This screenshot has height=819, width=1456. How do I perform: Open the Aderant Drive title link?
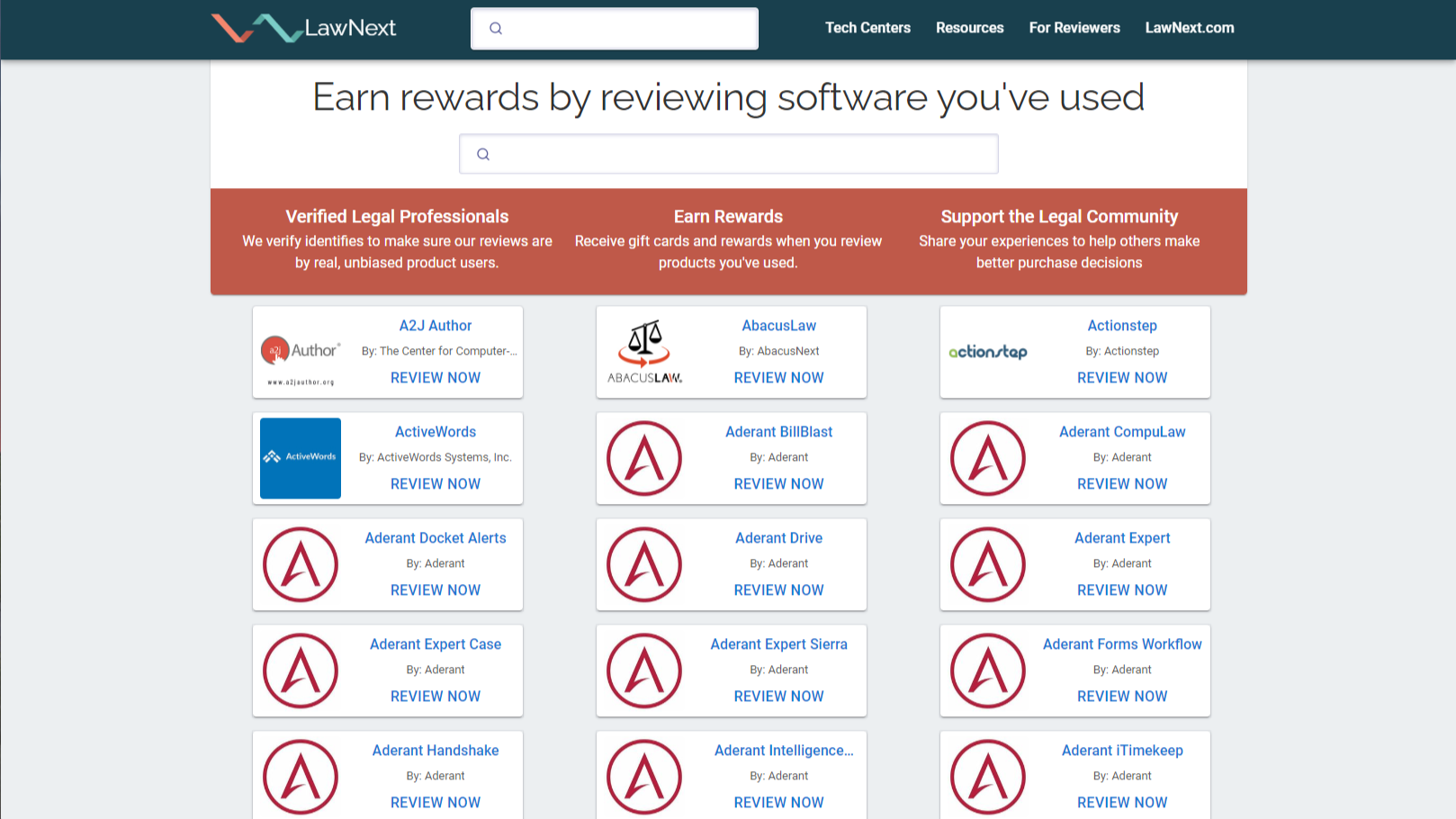click(x=779, y=538)
